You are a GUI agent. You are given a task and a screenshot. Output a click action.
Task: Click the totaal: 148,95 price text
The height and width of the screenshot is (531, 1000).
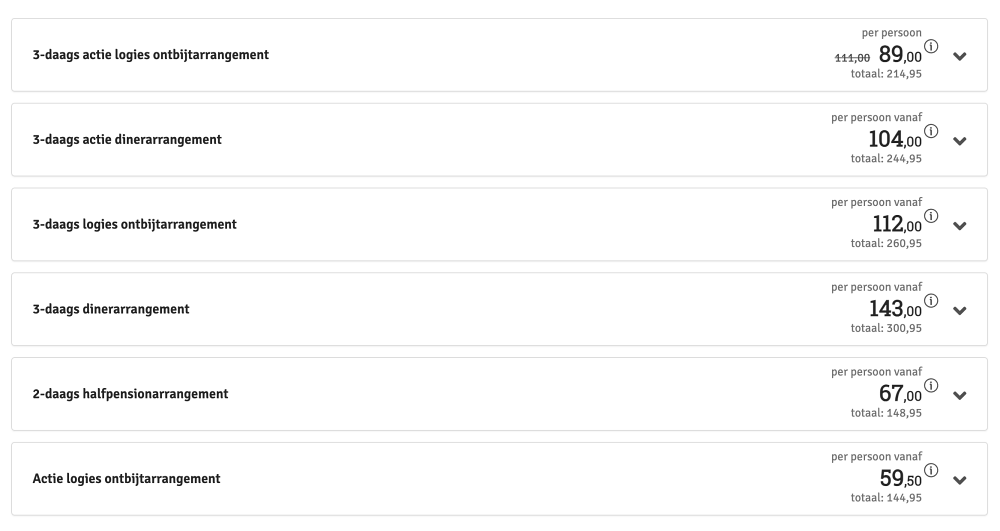(x=886, y=413)
